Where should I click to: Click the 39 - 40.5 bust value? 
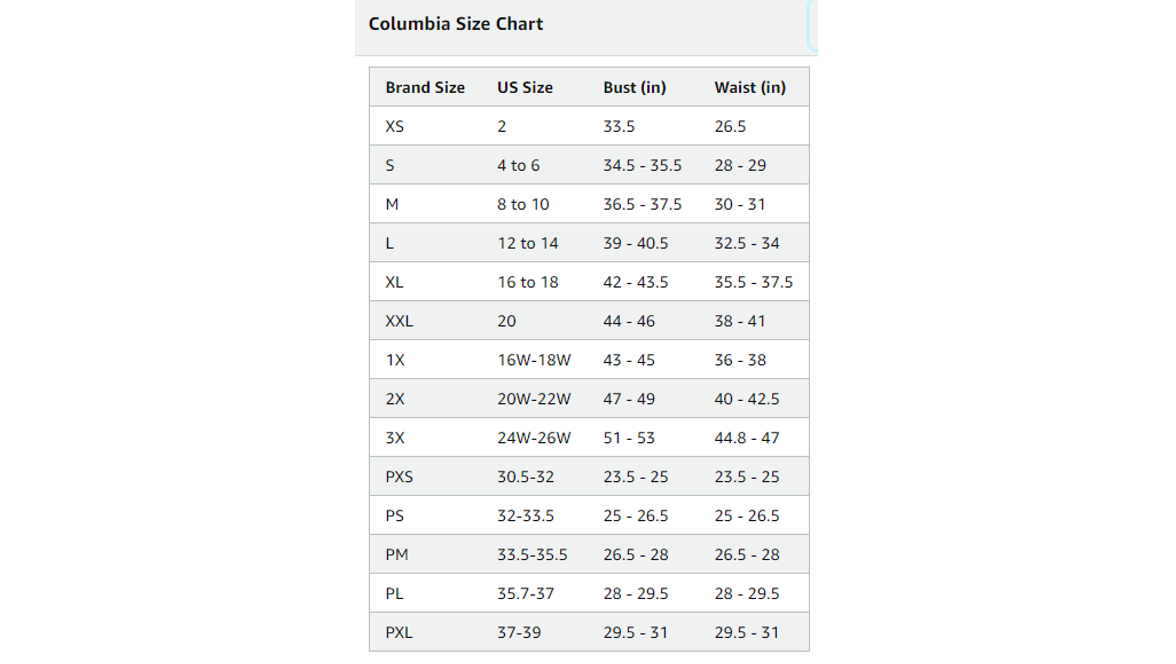click(635, 244)
